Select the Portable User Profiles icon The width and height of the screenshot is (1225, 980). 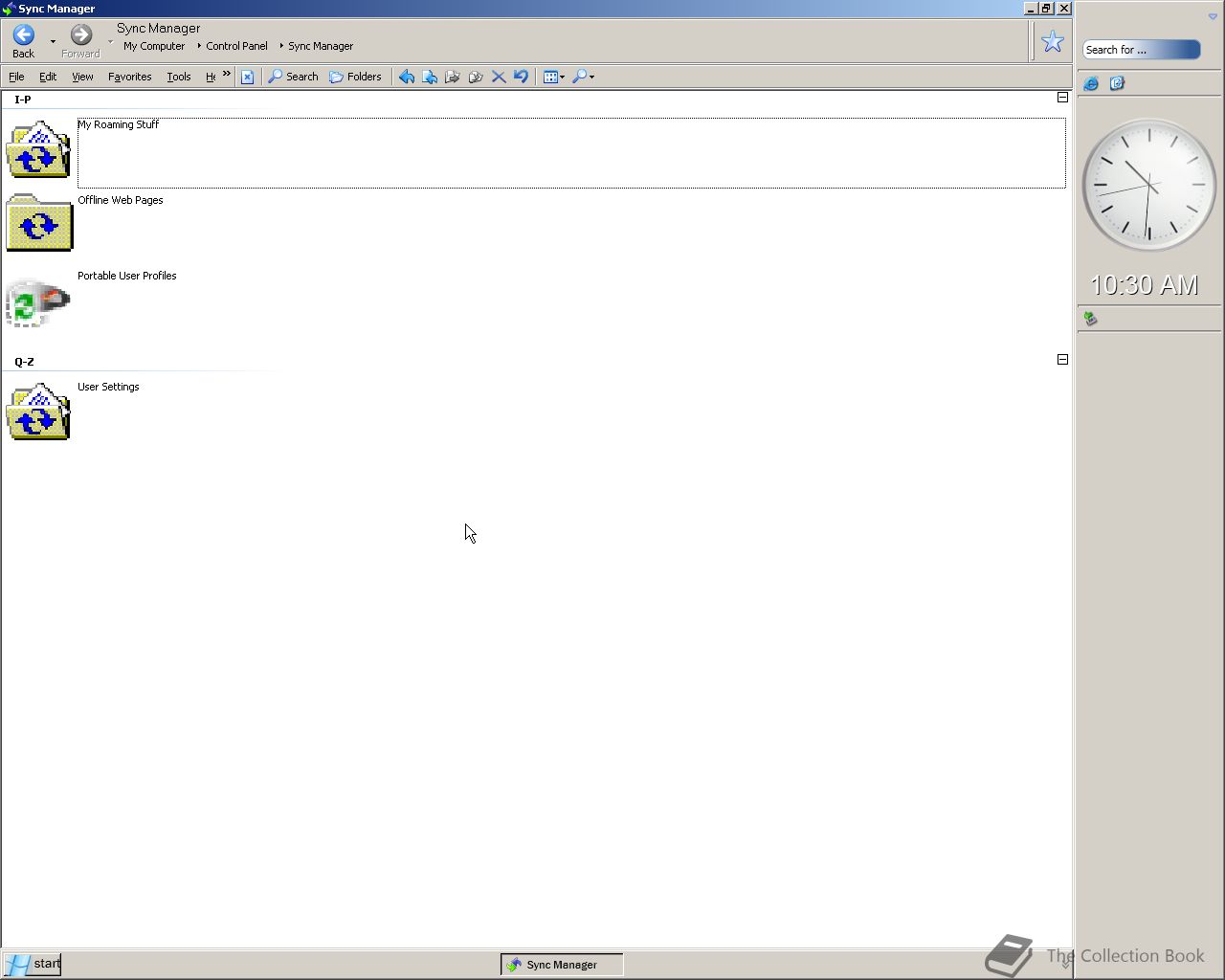(38, 302)
